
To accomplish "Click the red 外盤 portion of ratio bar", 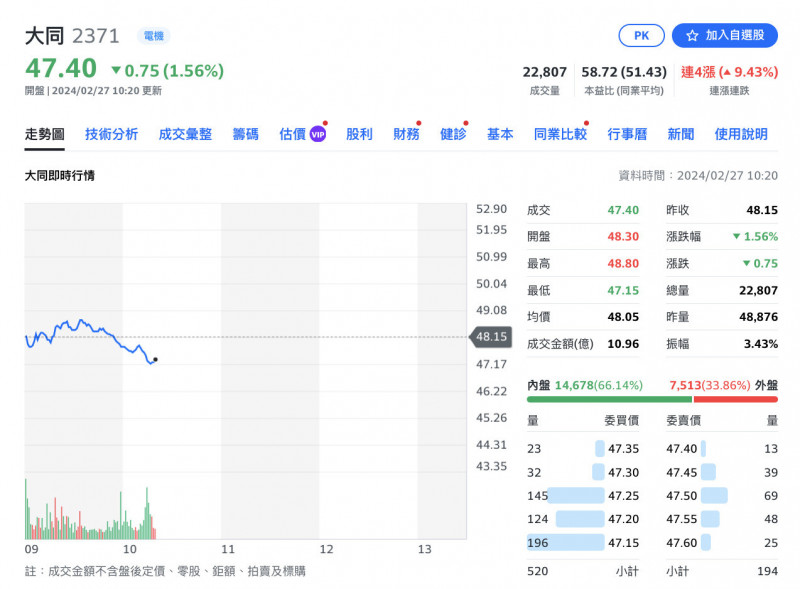I will [736, 399].
